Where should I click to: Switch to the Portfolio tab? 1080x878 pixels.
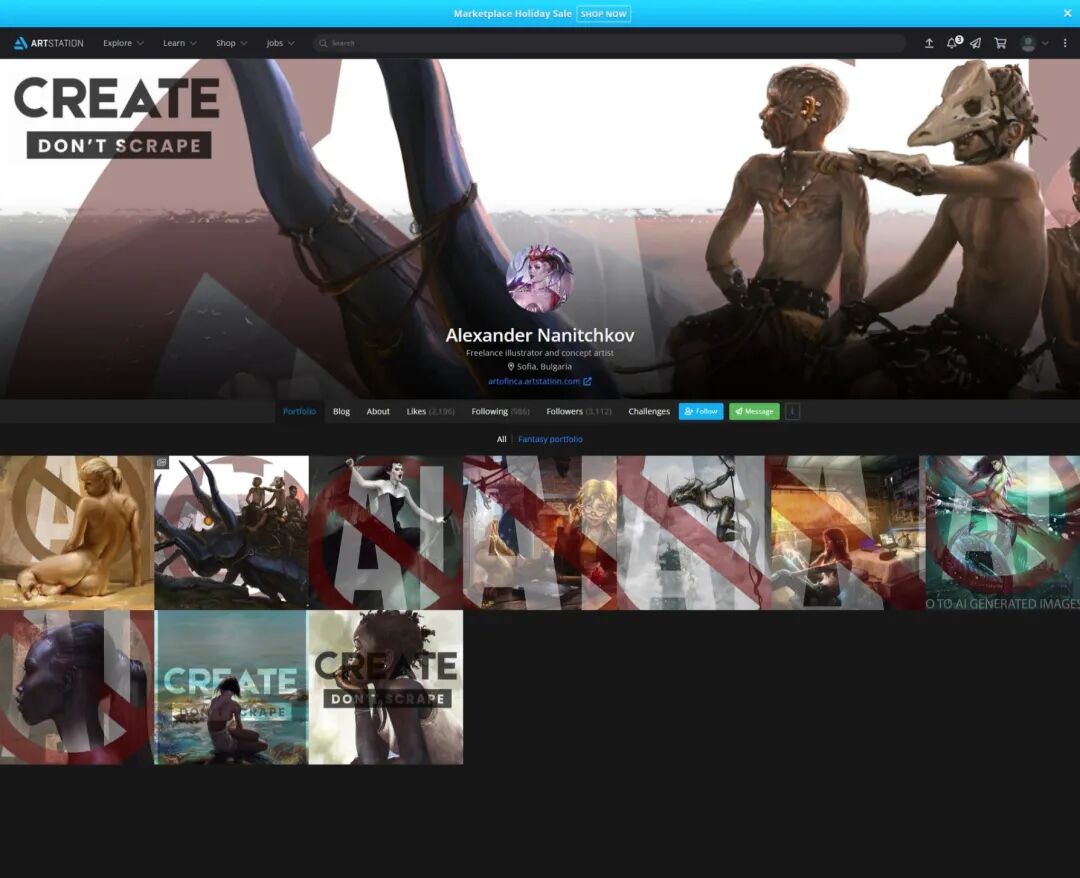pos(299,411)
